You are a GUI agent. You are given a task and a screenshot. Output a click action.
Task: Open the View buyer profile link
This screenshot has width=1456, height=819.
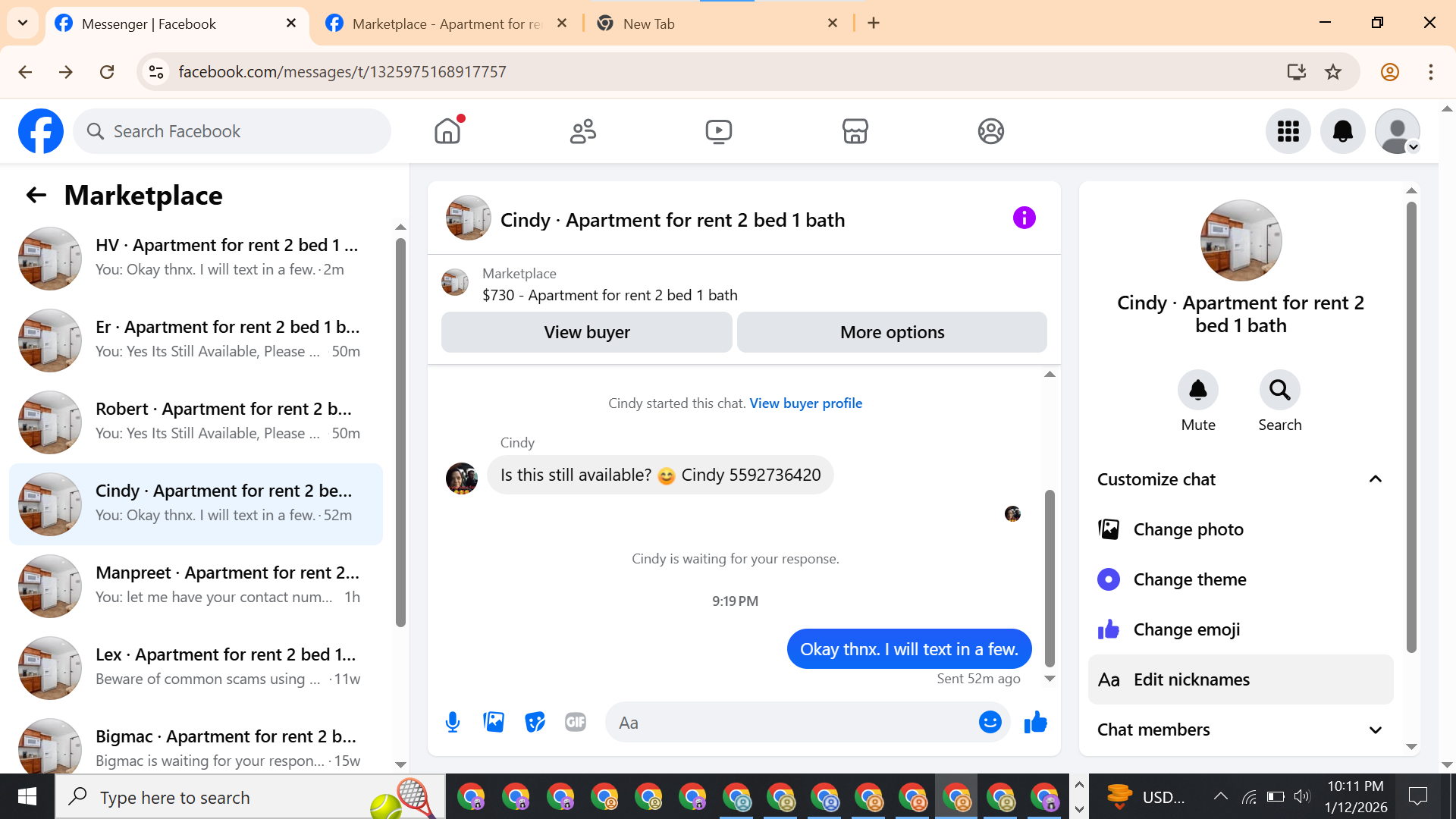805,403
